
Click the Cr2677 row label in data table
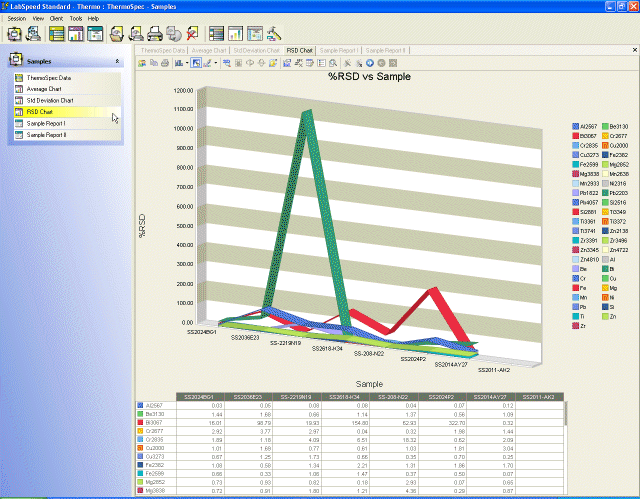pyautogui.click(x=154, y=431)
